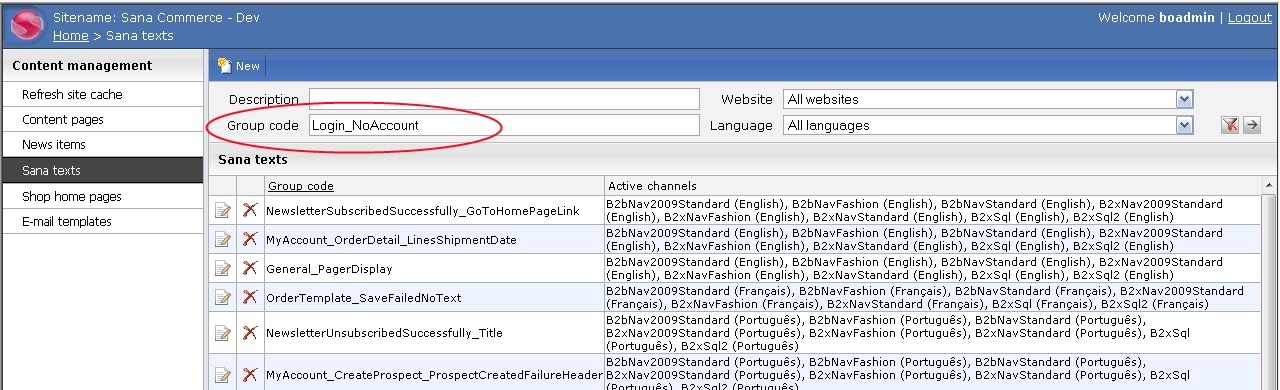
Task: Edit the General_PagerDisplay row
Action: coord(223,268)
